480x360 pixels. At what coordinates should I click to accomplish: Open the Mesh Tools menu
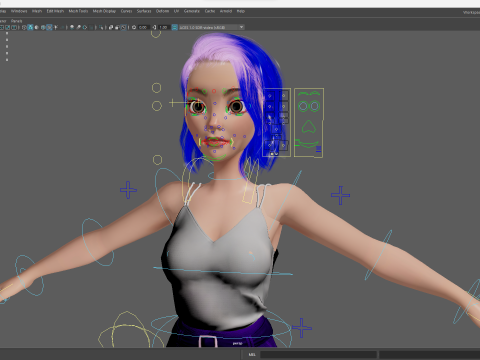pos(78,11)
